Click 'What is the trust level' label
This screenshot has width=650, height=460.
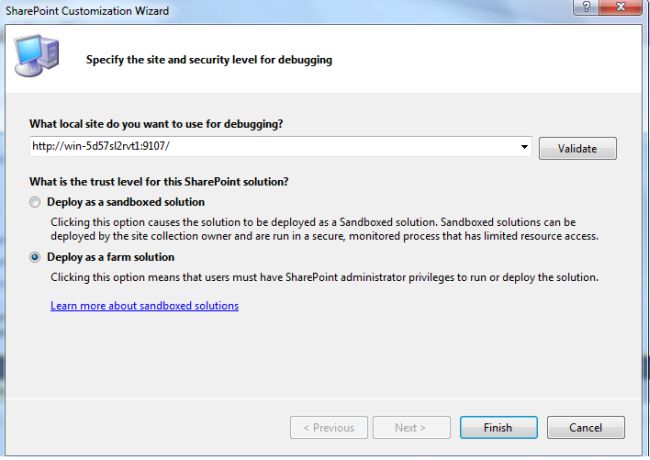tap(159, 182)
